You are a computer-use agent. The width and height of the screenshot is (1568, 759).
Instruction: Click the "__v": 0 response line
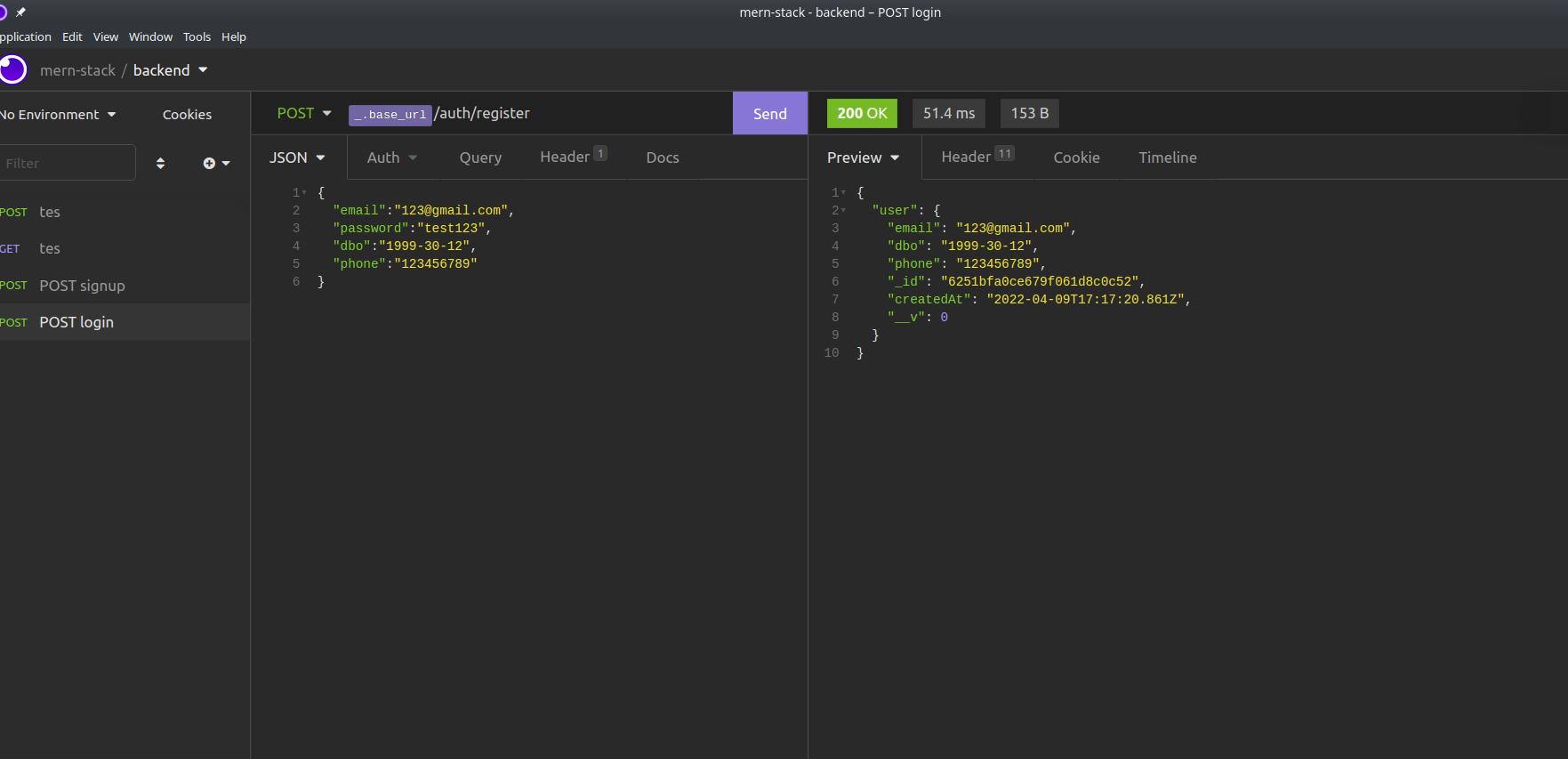(x=918, y=317)
